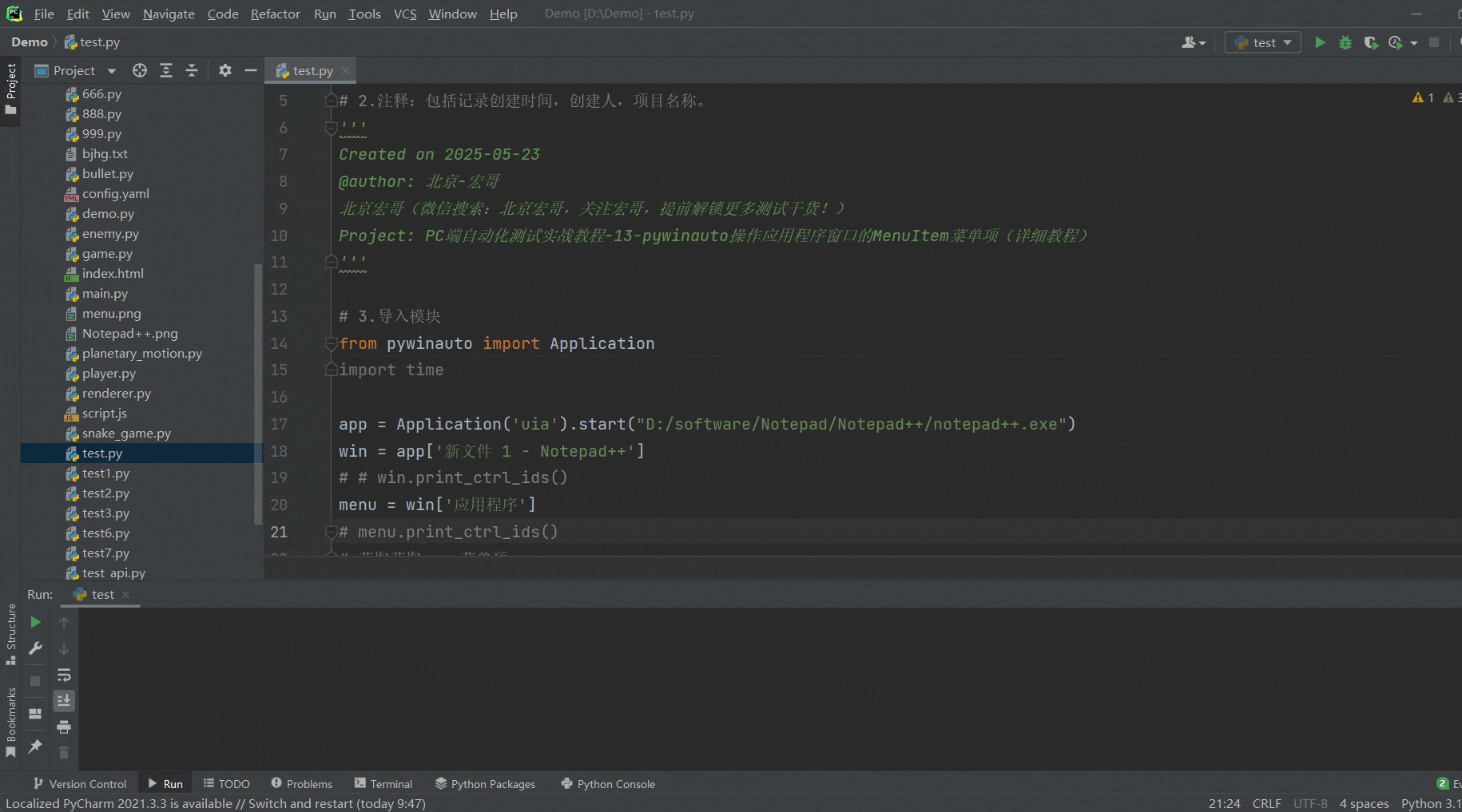
Task: Open the Version Control tab
Action: [80, 784]
